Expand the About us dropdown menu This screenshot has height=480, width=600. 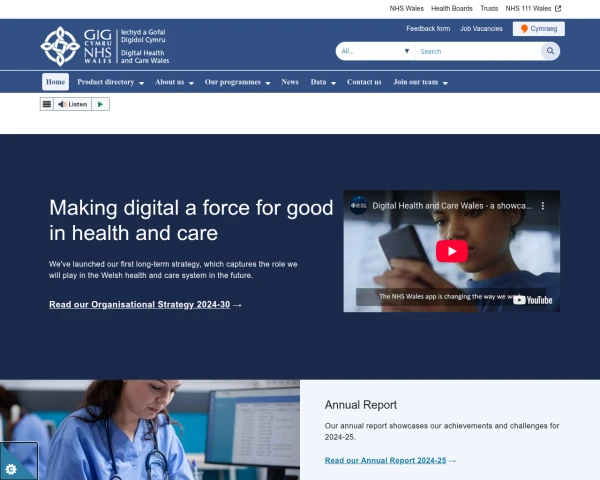pos(174,82)
